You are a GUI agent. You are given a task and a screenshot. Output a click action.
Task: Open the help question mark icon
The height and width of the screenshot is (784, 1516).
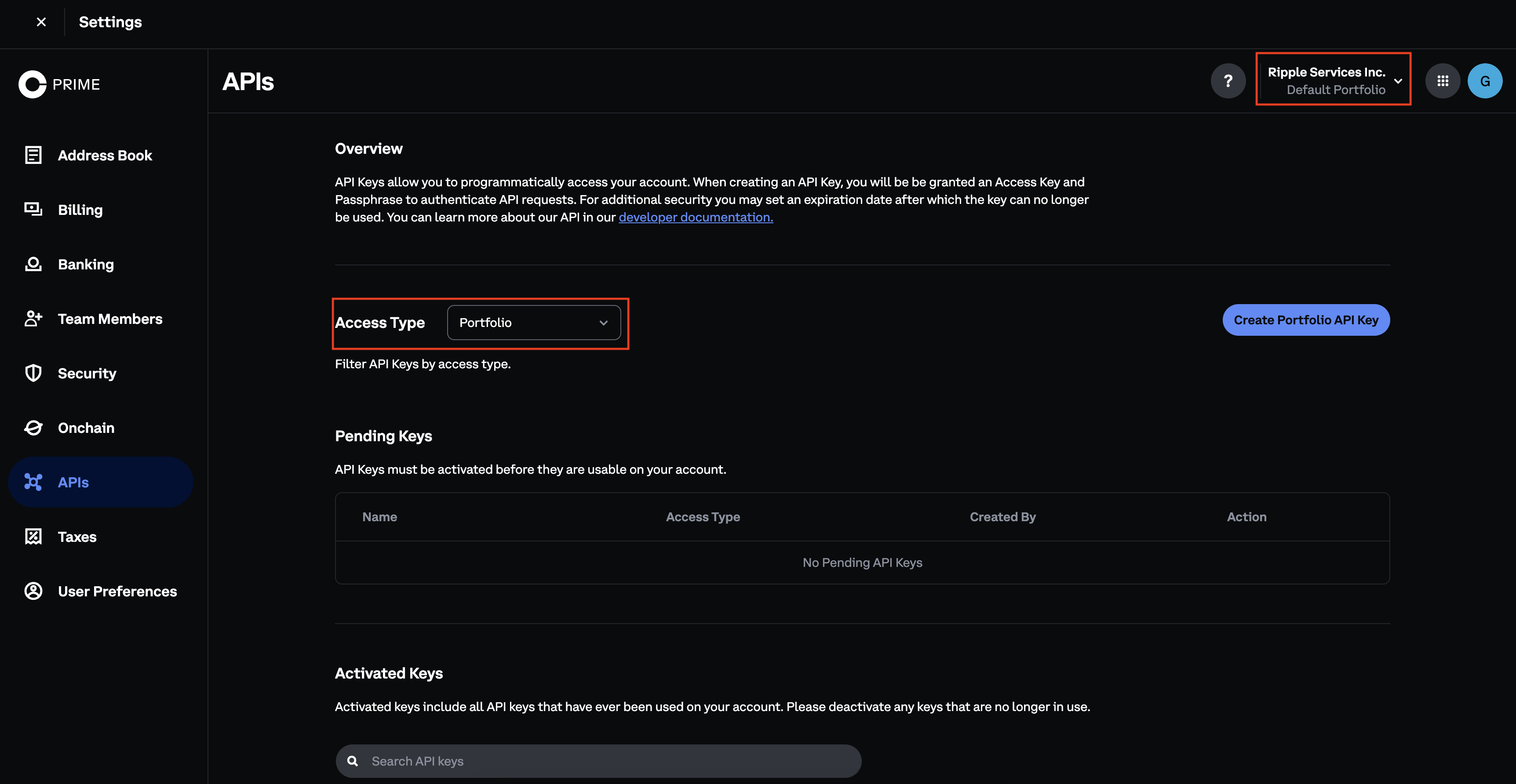(1228, 80)
